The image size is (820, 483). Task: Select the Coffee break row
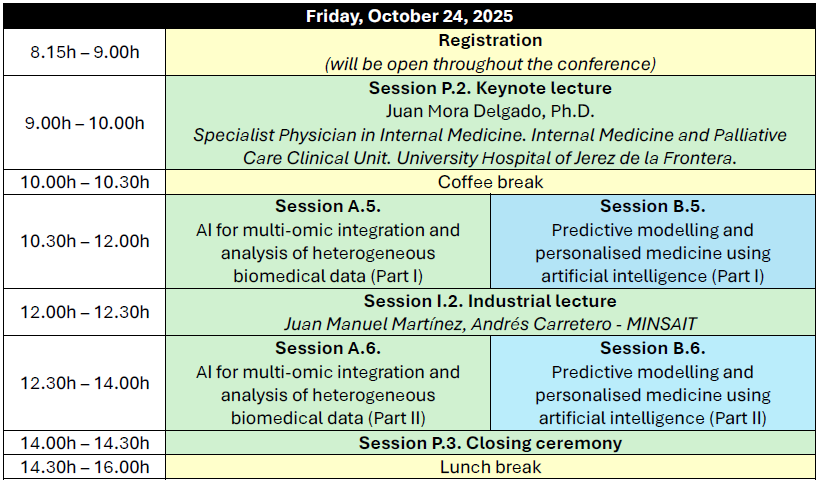click(x=490, y=182)
